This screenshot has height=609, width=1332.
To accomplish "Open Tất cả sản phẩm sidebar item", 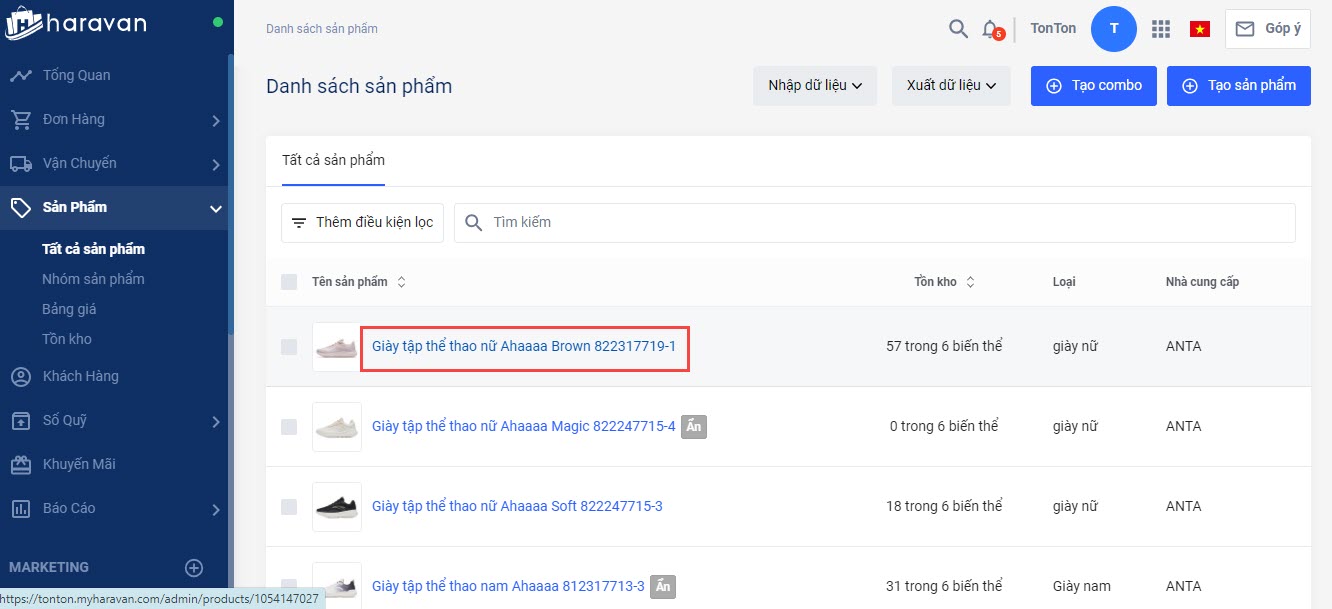I will [93, 249].
